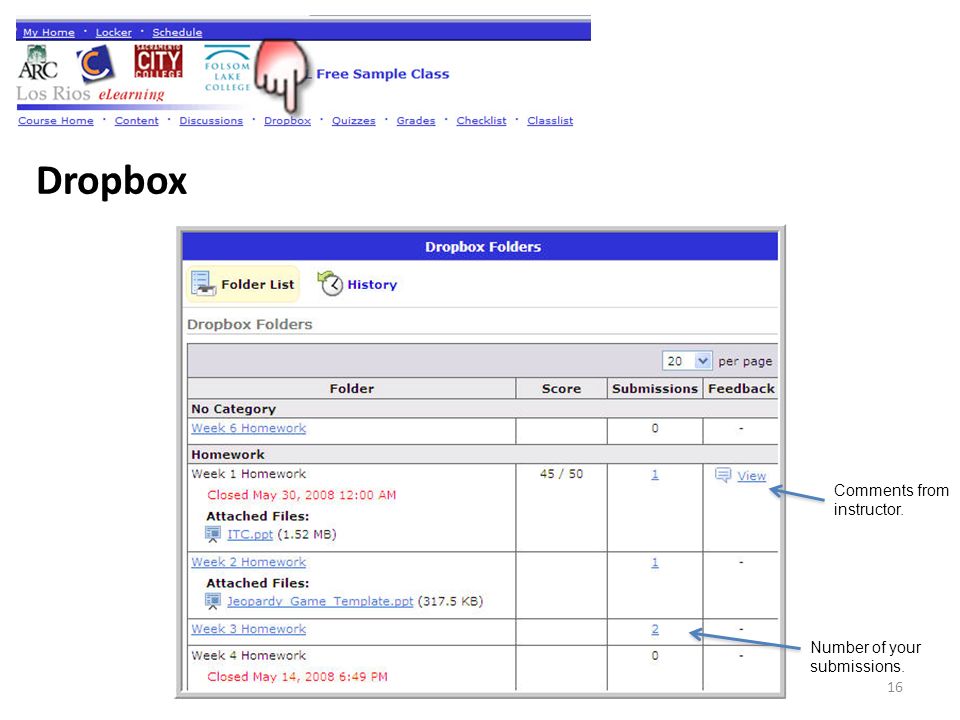The image size is (960, 720).
Task: Click the Folder column header
Action: (351, 389)
